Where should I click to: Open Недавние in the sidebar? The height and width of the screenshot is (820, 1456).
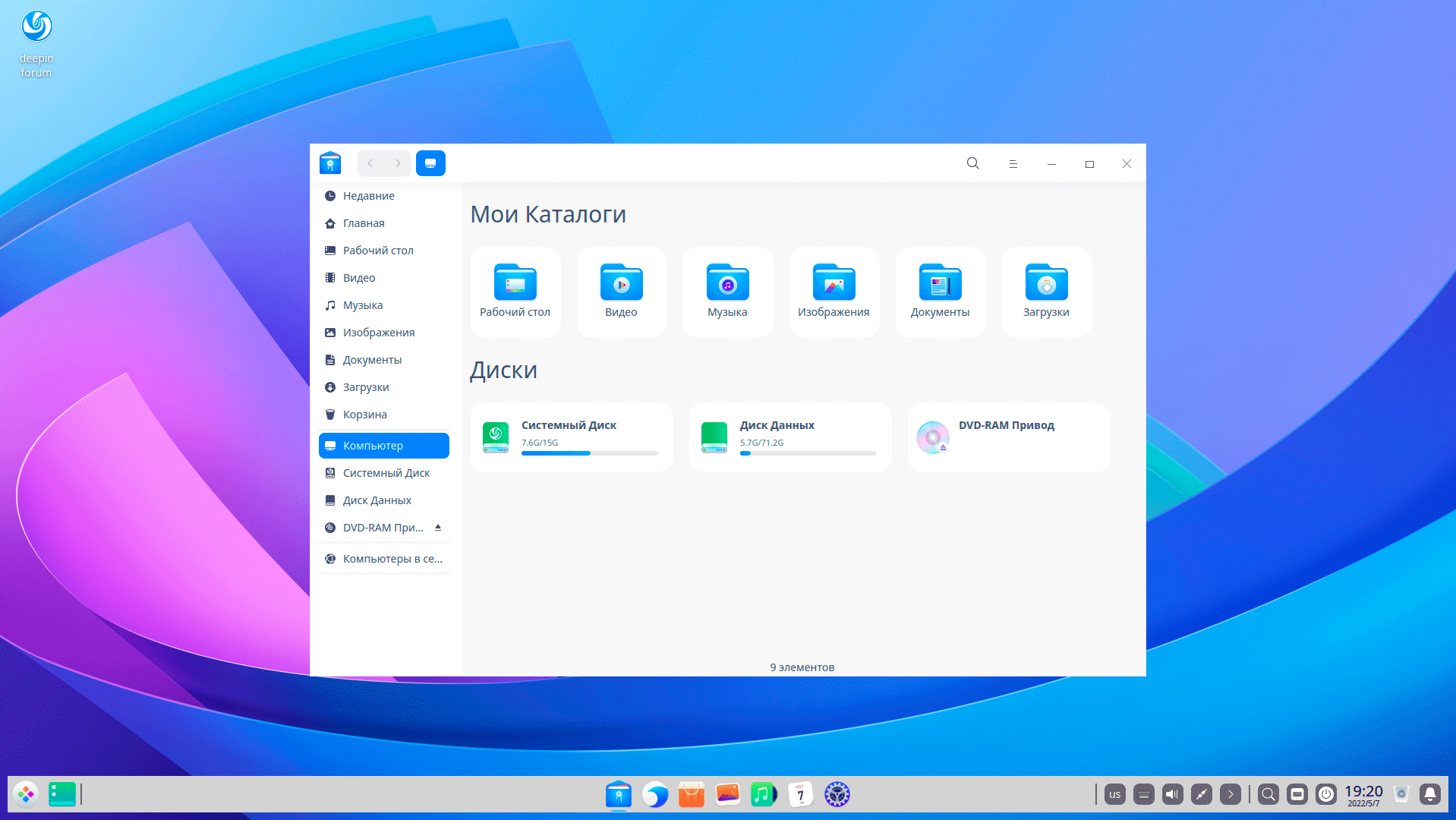click(x=384, y=196)
